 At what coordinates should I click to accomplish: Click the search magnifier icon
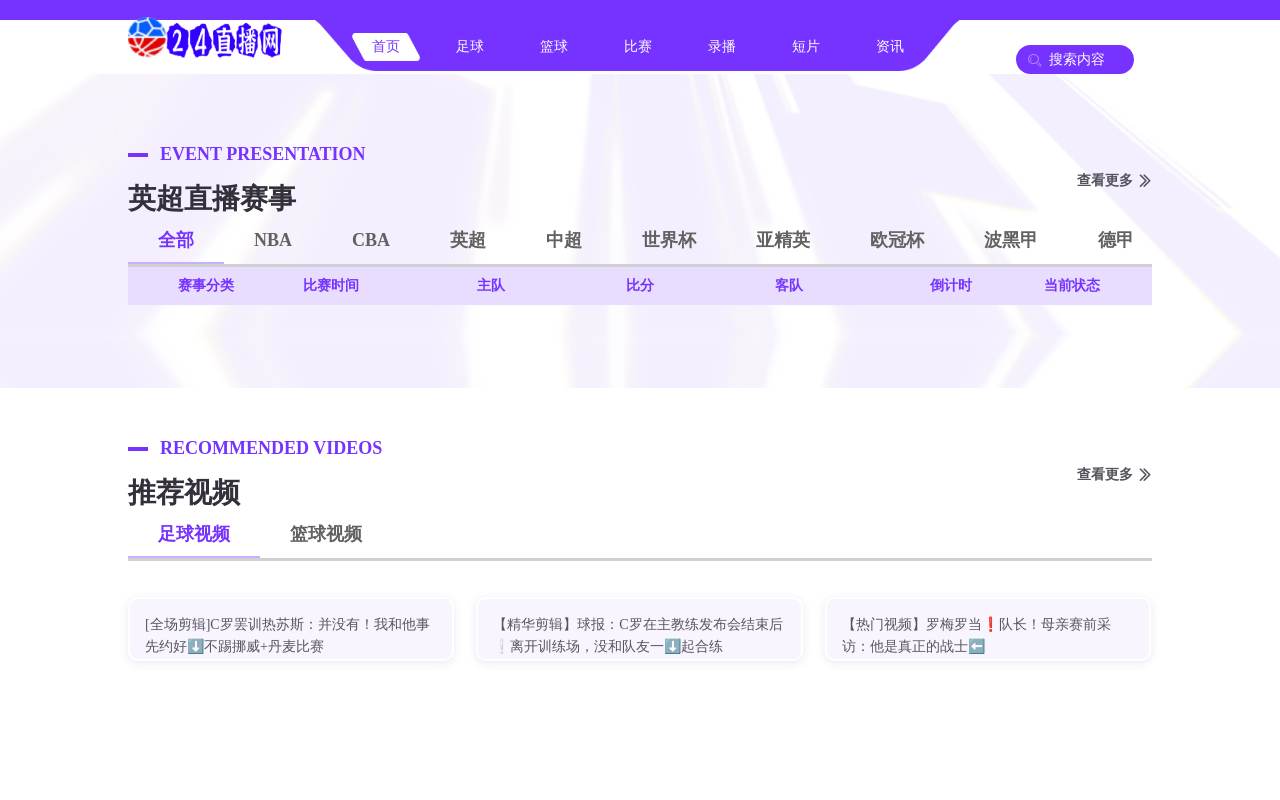click(x=1035, y=60)
